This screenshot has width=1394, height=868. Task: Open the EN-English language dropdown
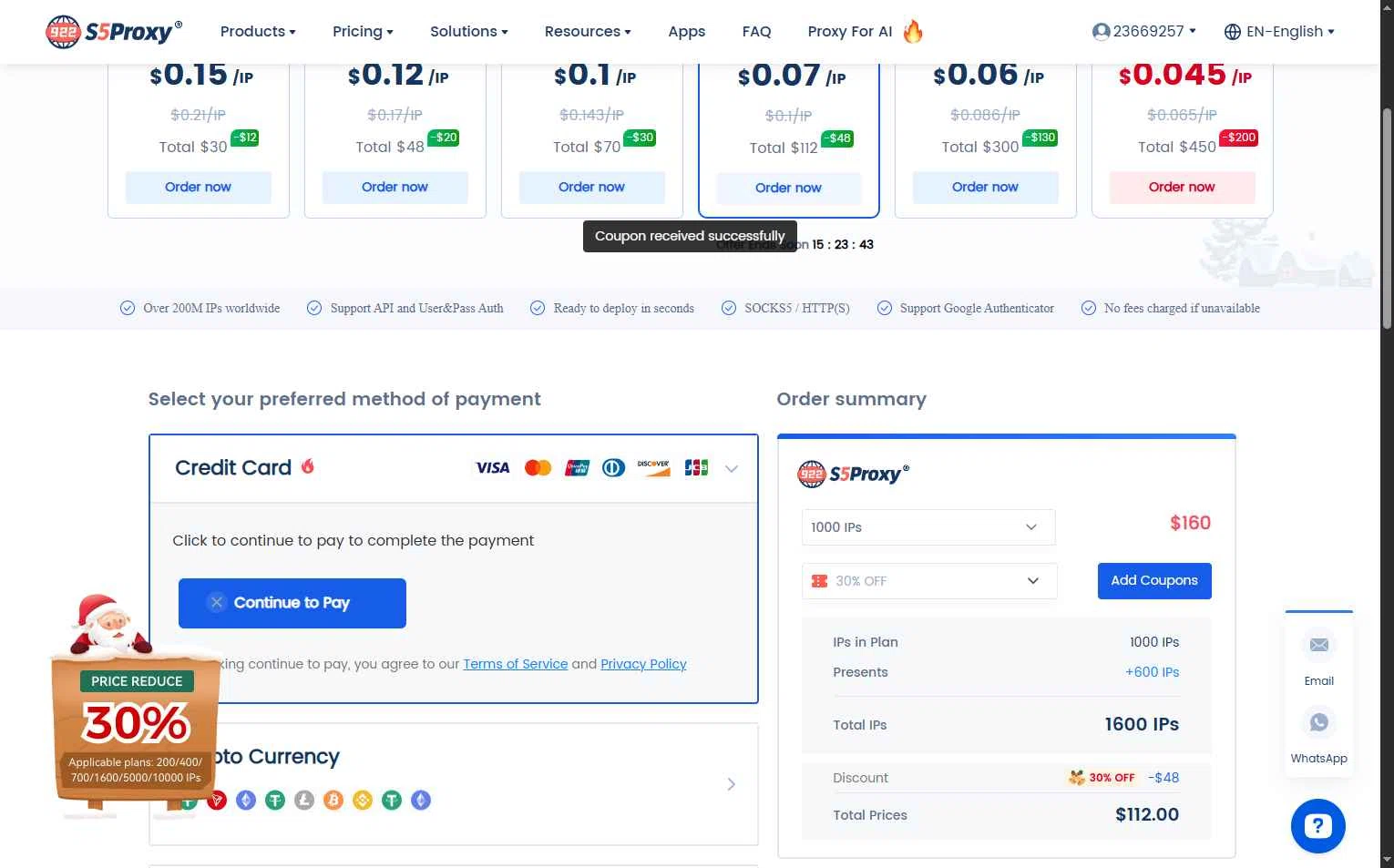(1279, 32)
